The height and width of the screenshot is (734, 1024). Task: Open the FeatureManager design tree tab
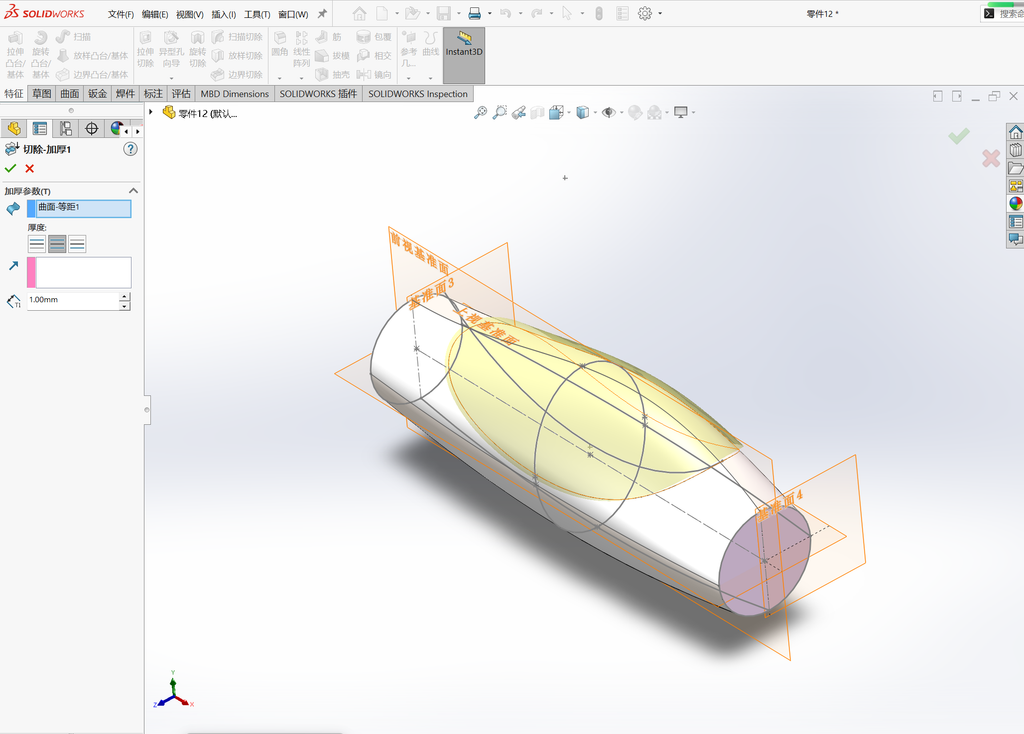point(14,129)
